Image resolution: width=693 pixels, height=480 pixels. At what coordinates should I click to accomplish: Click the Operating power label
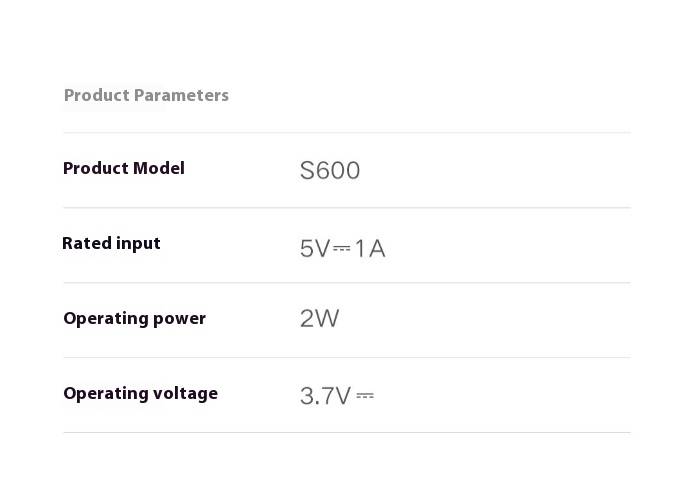[134, 319]
